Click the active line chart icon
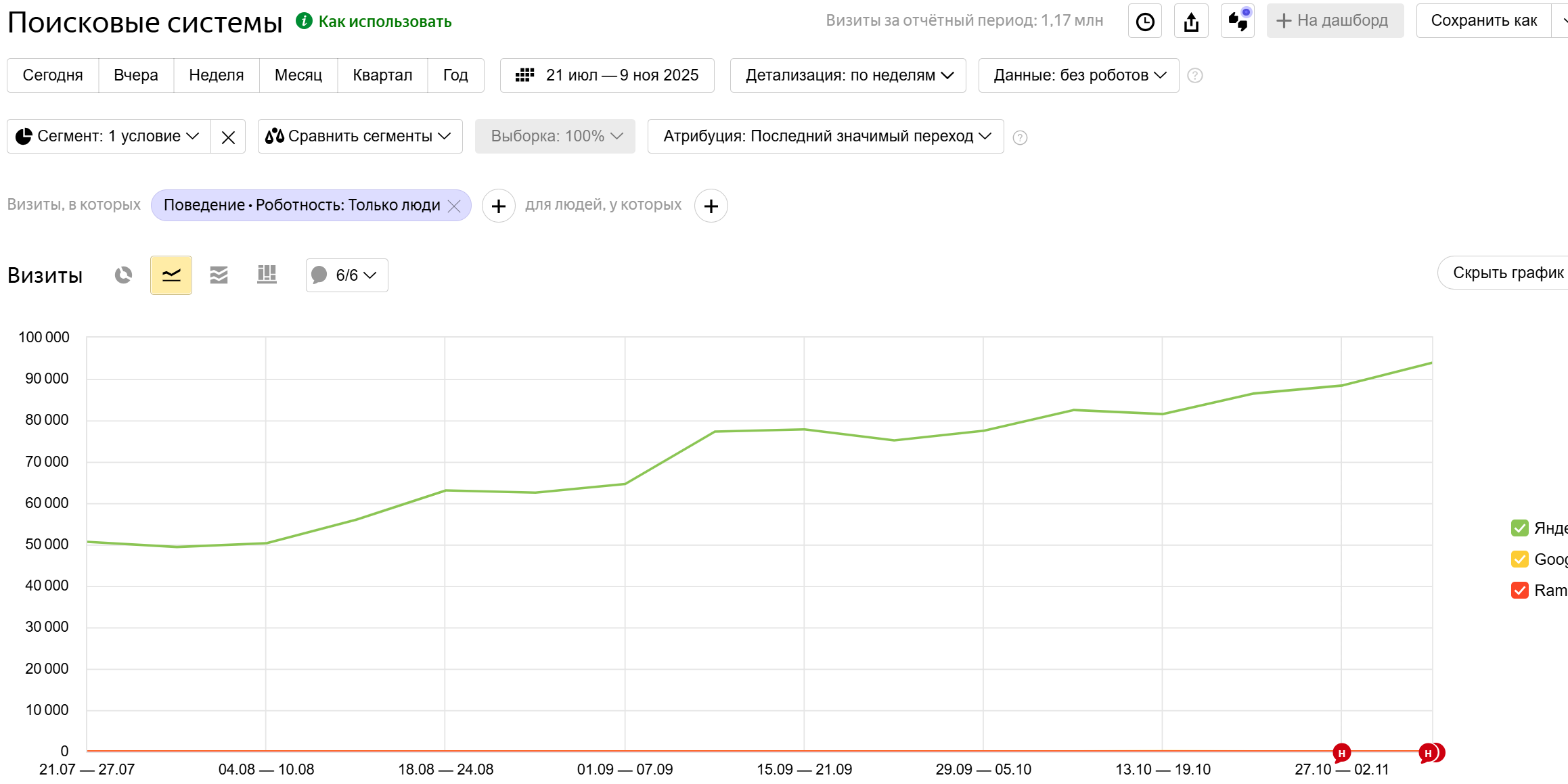 click(x=171, y=275)
